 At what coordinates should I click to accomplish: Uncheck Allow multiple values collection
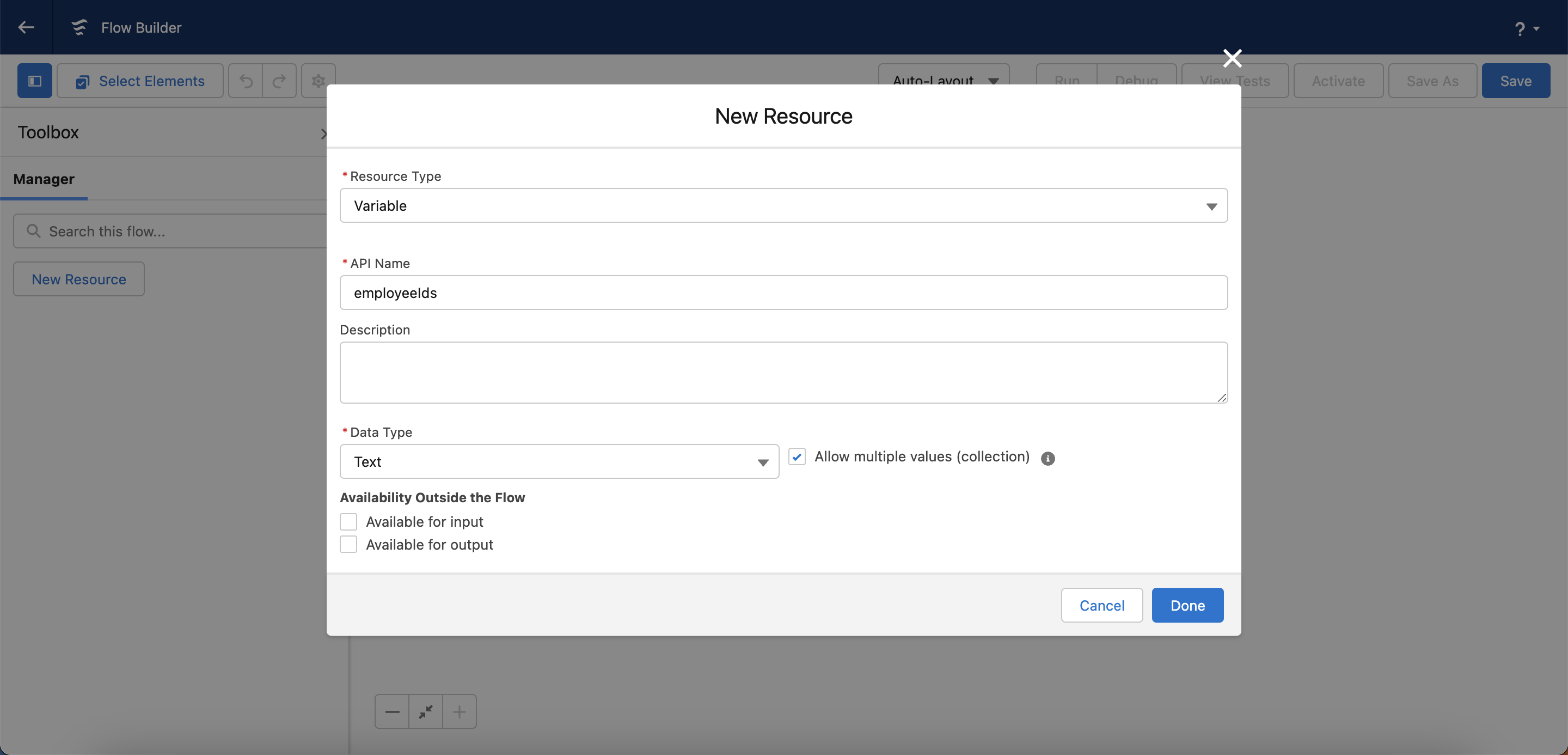(797, 456)
